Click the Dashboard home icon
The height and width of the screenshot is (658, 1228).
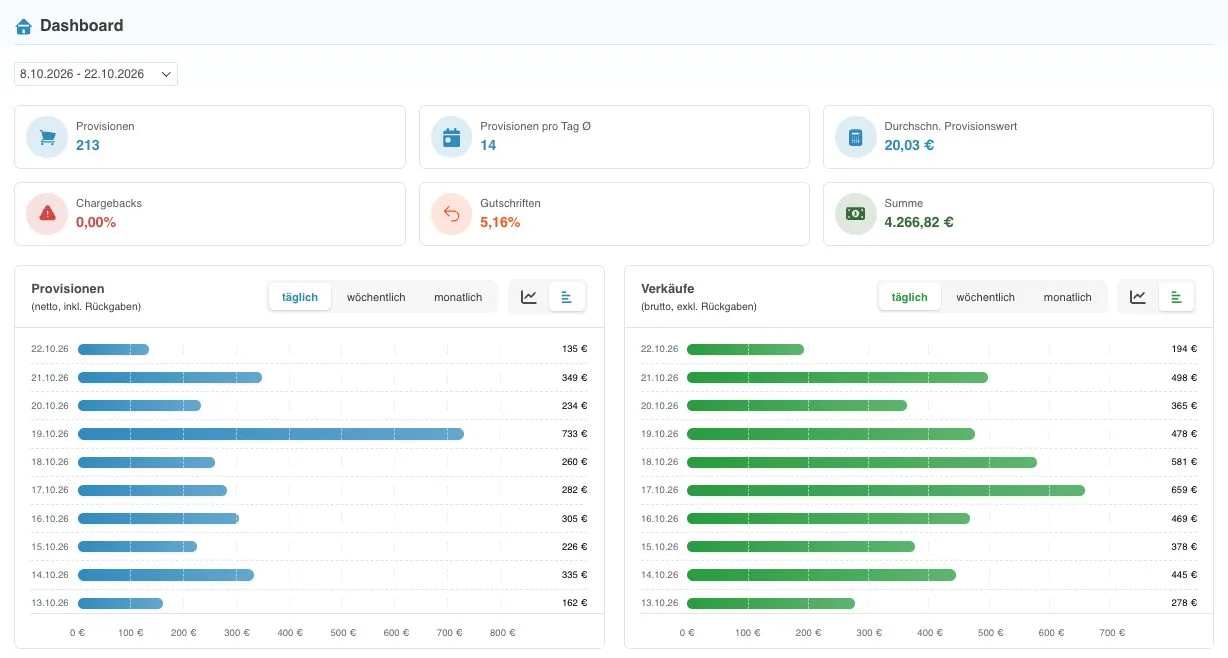click(23, 26)
